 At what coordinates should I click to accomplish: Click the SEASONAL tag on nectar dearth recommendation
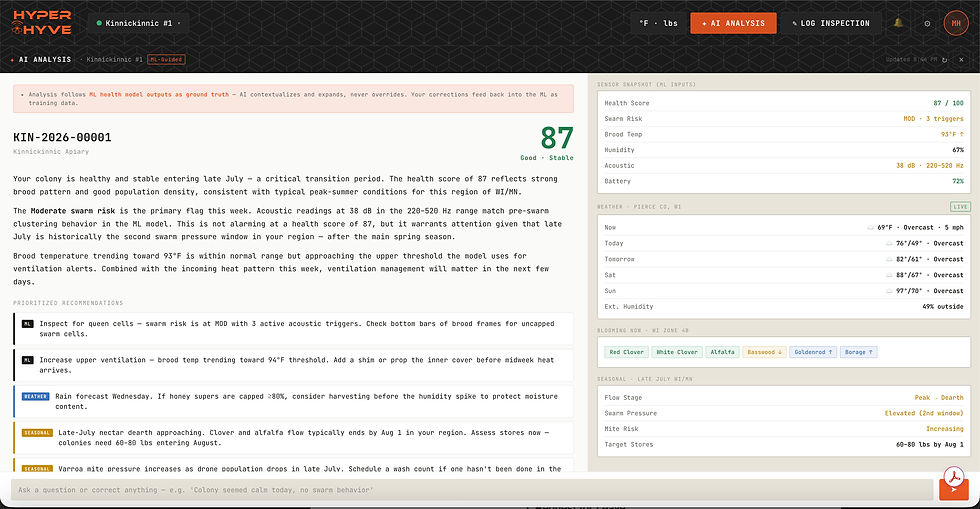pyautogui.click(x=37, y=433)
